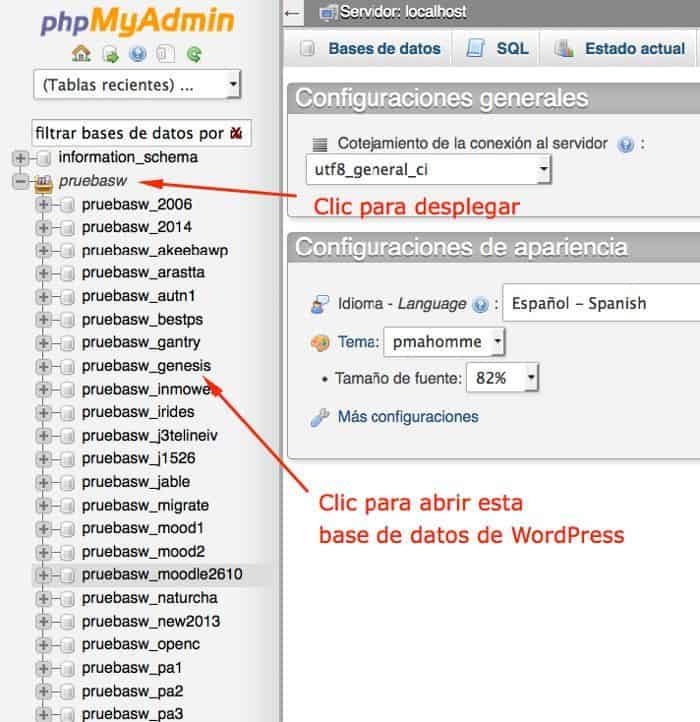Screen dimensions: 700x722
Task: Click the Home icon under phpMyAdmin logo
Action: pyautogui.click(x=82, y=54)
